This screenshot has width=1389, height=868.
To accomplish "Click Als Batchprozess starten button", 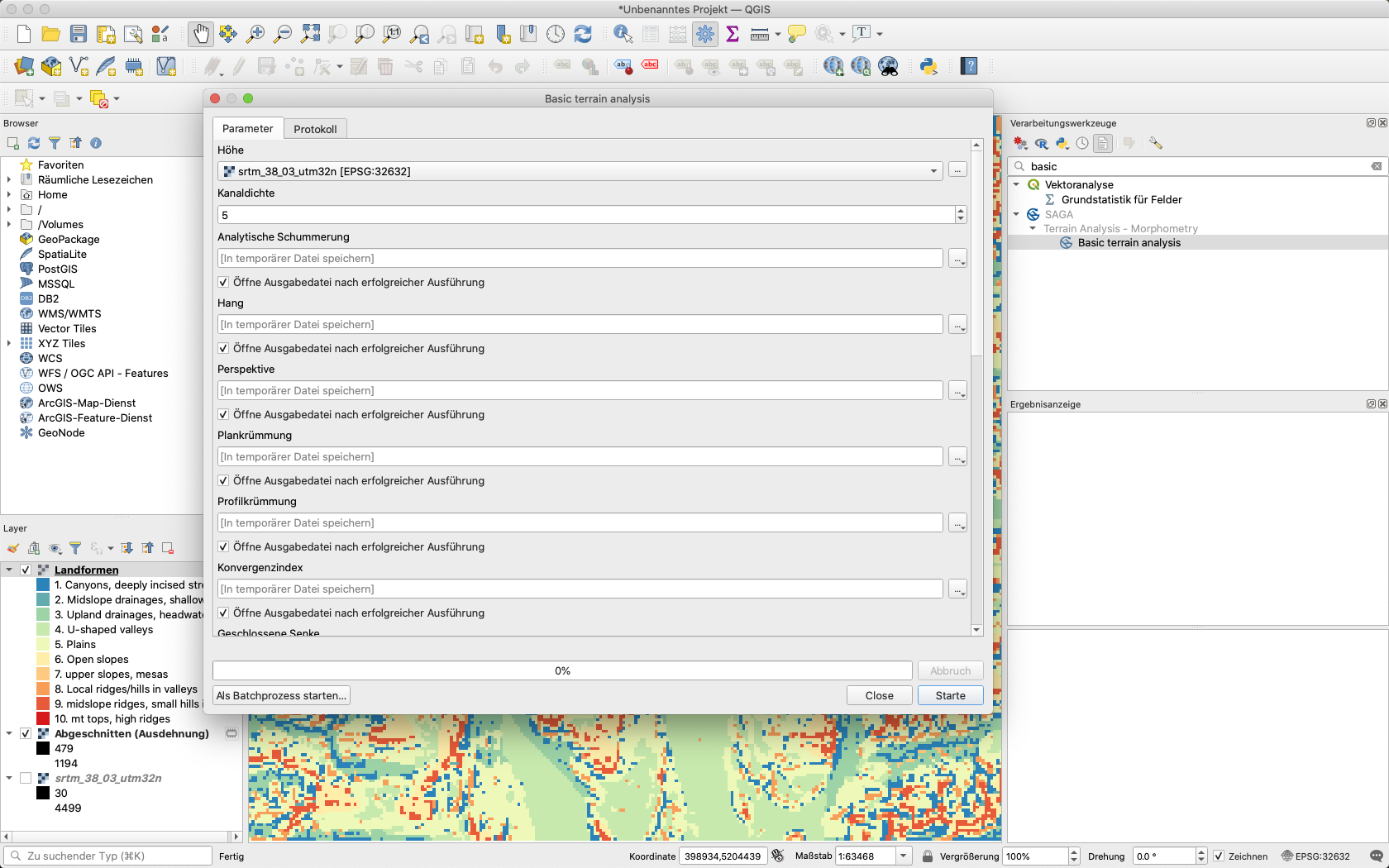I will pyautogui.click(x=281, y=696).
